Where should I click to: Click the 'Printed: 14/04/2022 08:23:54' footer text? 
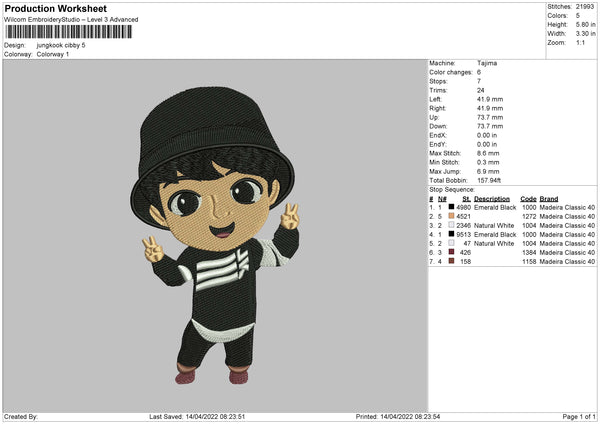[398, 417]
